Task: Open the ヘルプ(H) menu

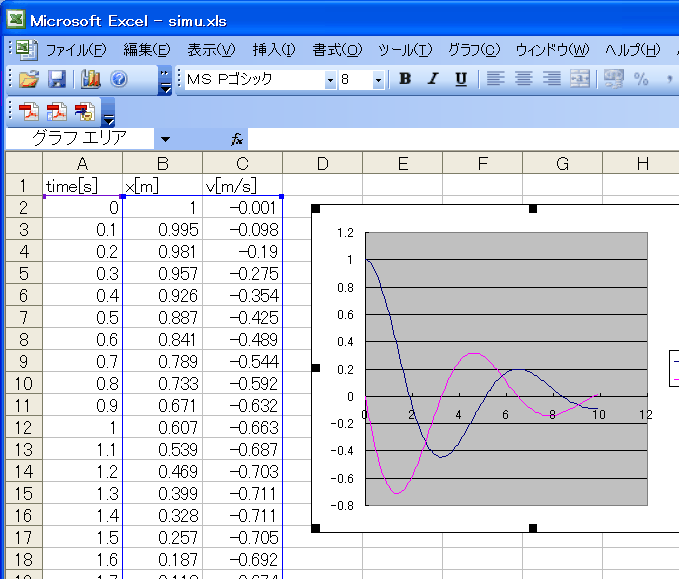Action: [633, 50]
